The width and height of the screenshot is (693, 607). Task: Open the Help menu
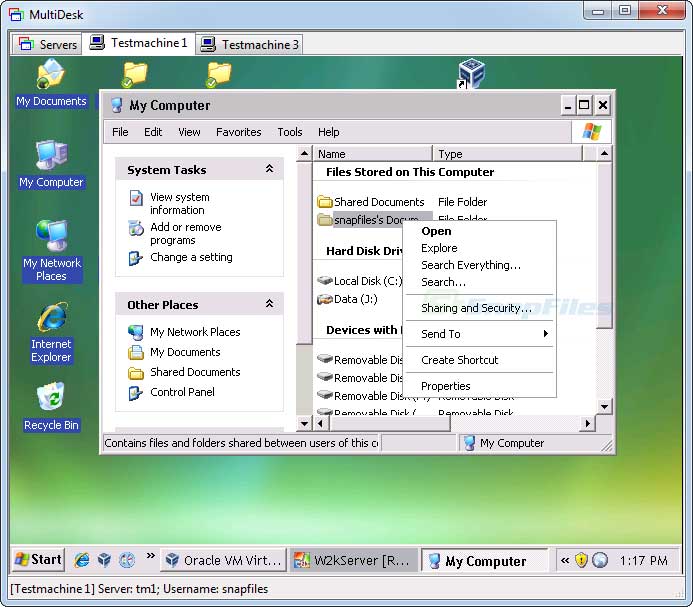329,132
